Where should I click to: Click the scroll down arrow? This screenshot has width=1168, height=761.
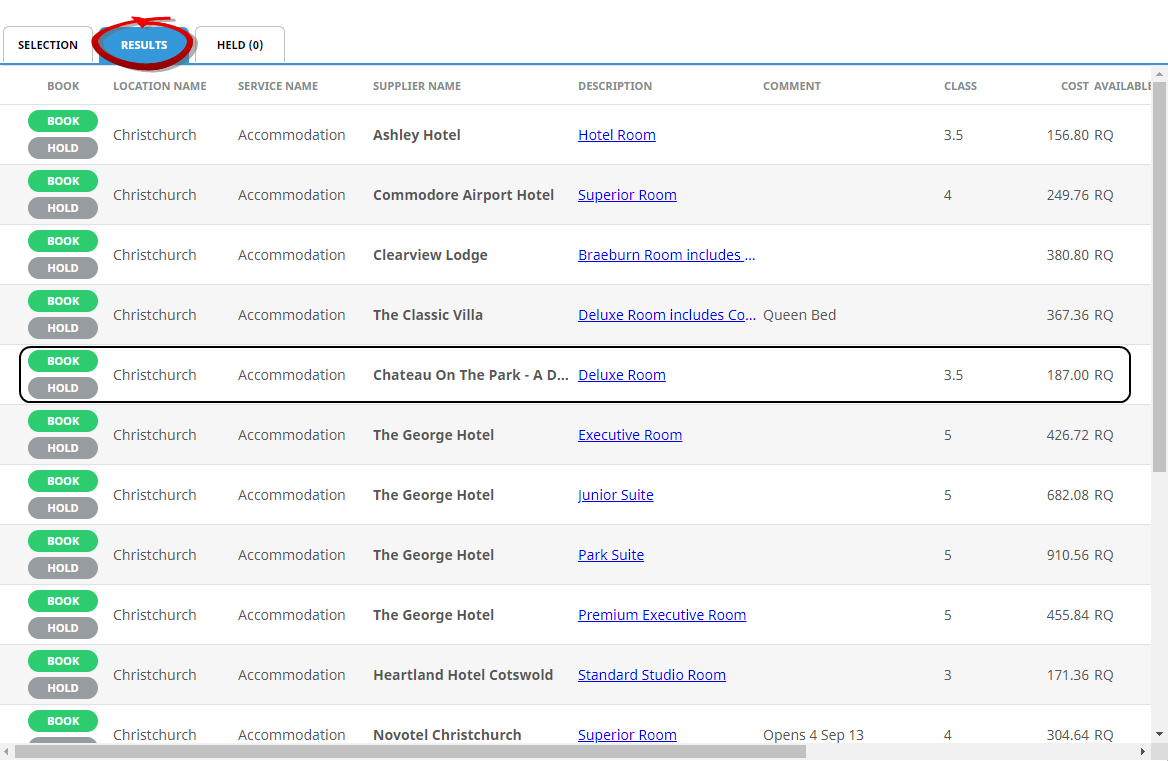click(1159, 734)
